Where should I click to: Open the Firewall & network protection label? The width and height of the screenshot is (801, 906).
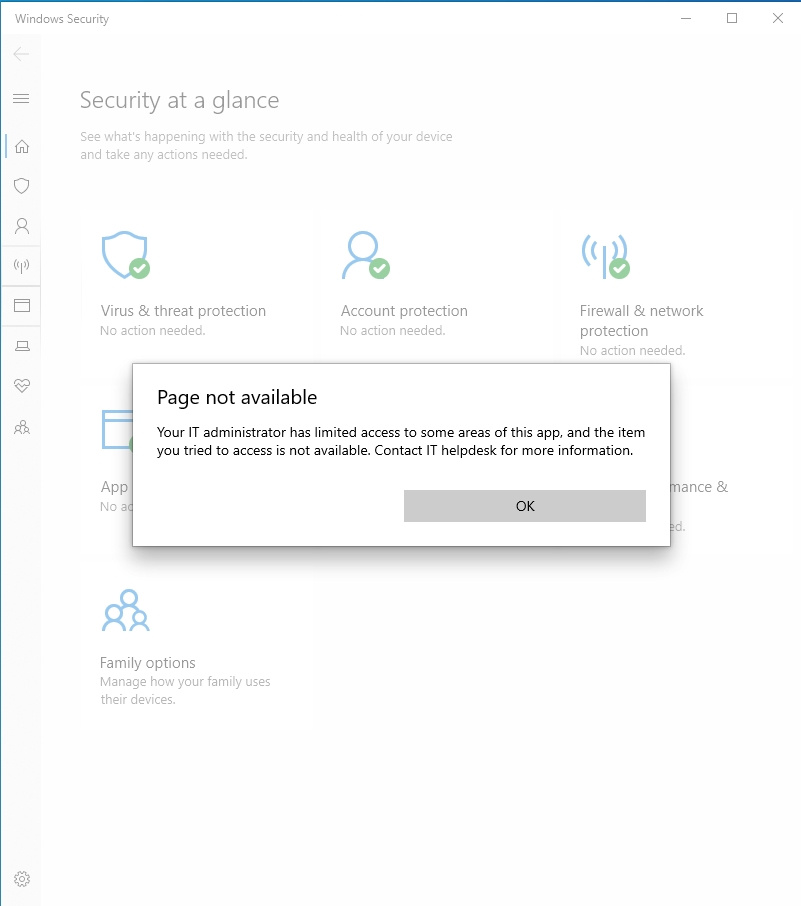tap(641, 321)
